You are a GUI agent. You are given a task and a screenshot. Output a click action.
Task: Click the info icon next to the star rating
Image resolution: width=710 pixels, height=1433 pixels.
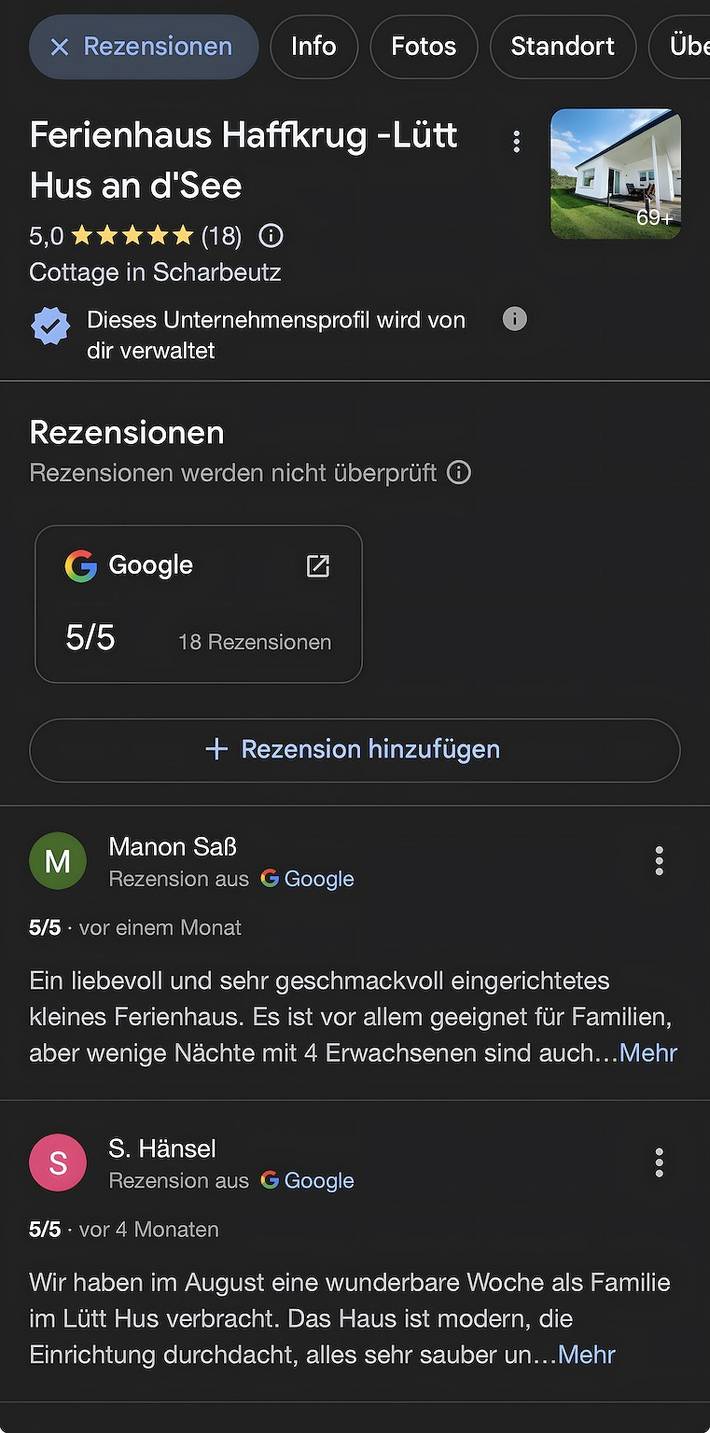[x=270, y=236]
